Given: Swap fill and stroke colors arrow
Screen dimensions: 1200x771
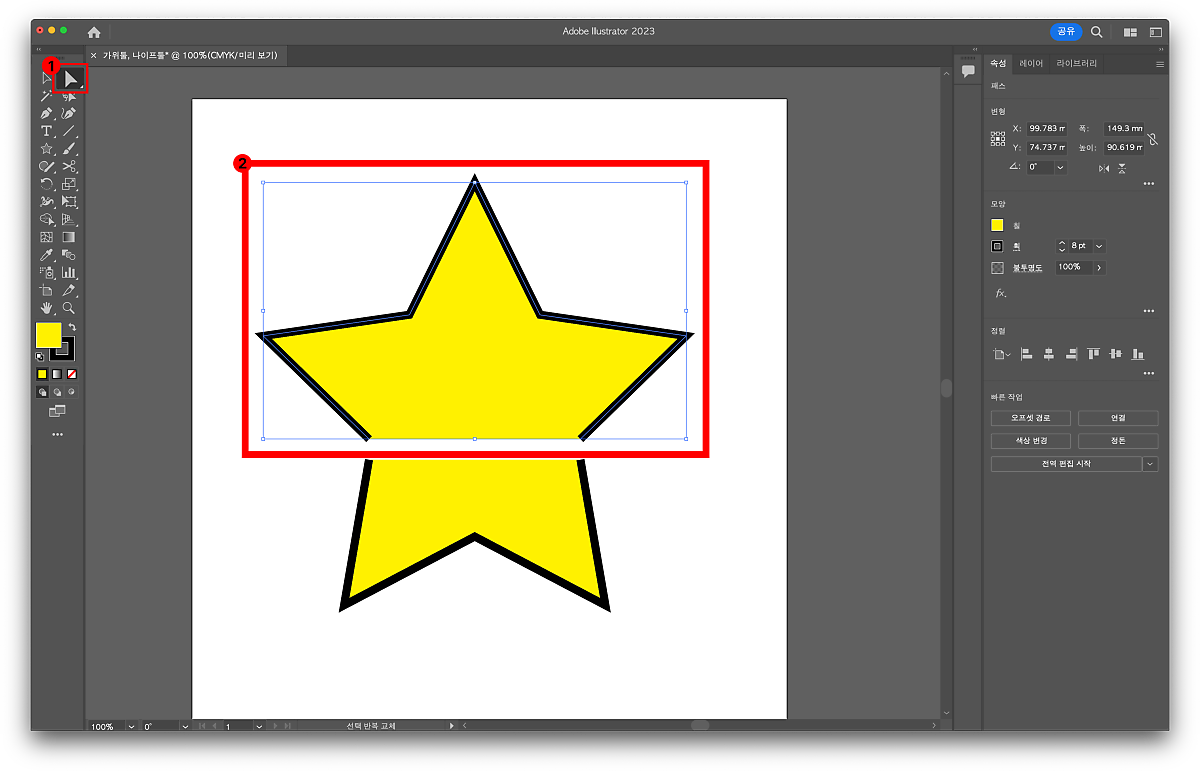Looking at the screenshot, I should tap(72, 327).
